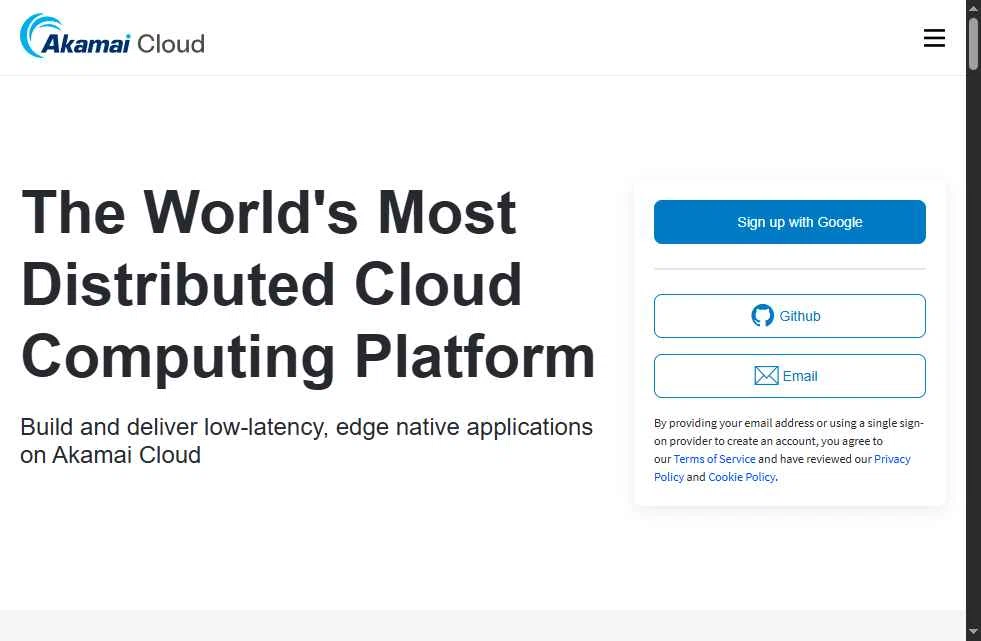981x641 pixels.
Task: Choose Github sign-up option
Action: [790, 316]
